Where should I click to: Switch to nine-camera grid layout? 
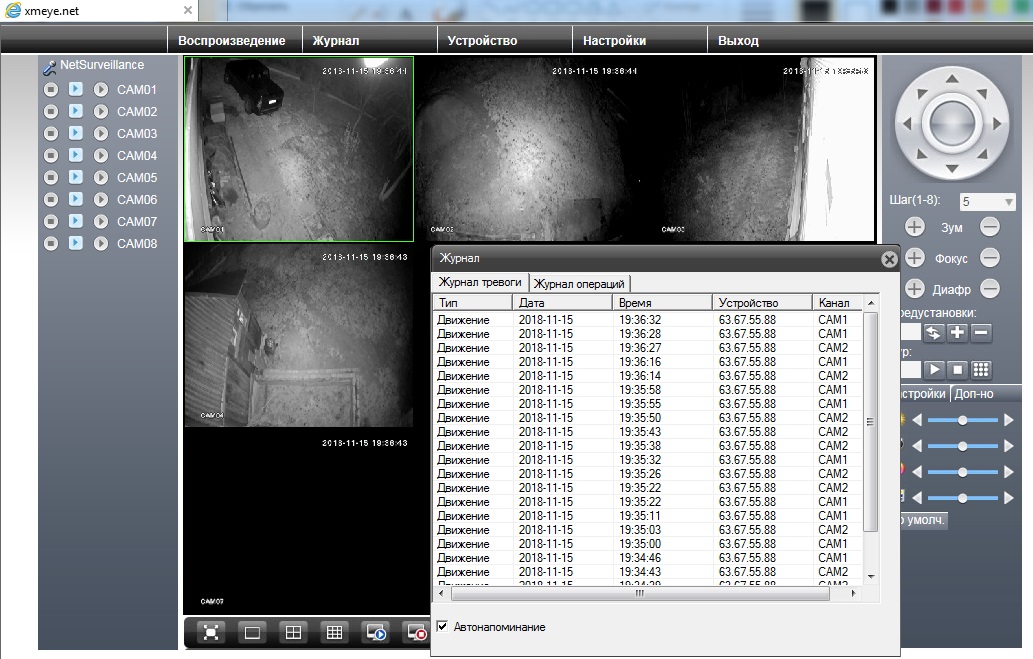[x=335, y=632]
